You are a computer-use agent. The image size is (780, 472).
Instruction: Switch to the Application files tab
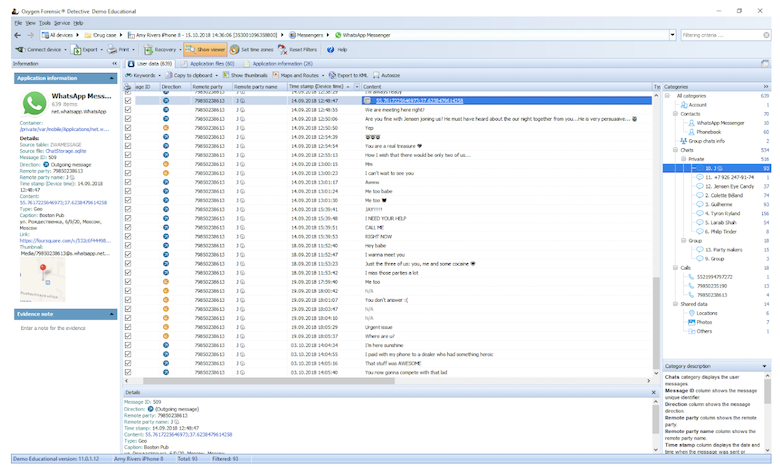point(207,64)
